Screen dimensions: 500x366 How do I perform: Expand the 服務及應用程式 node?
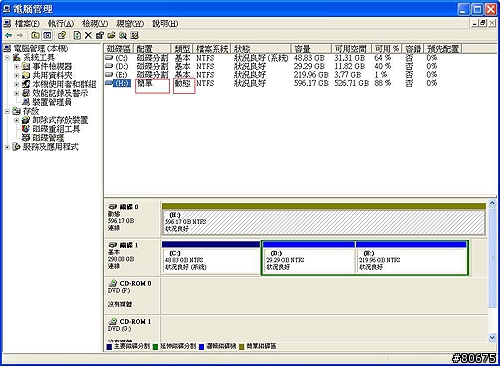click(x=7, y=147)
